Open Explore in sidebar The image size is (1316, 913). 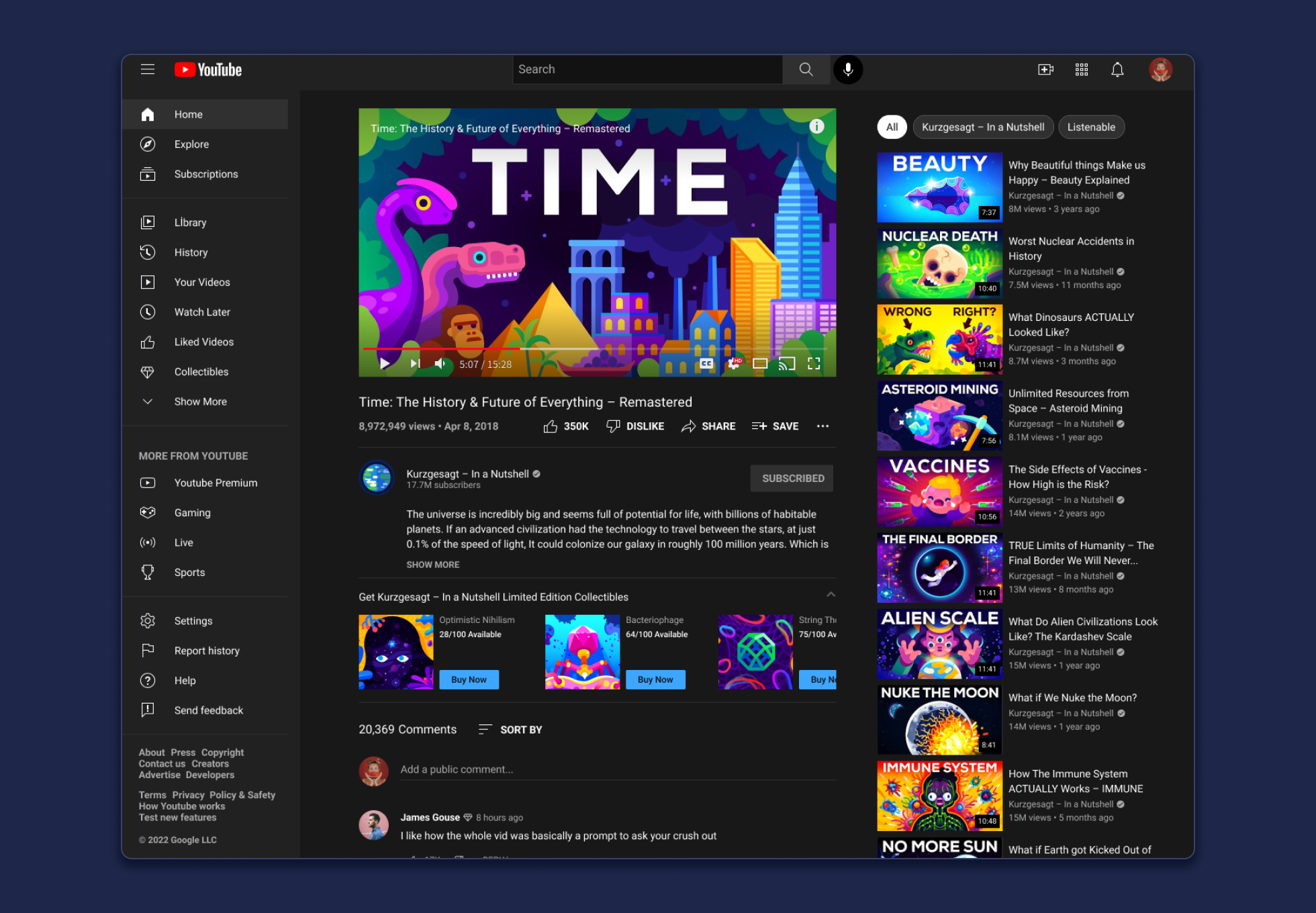205,144
